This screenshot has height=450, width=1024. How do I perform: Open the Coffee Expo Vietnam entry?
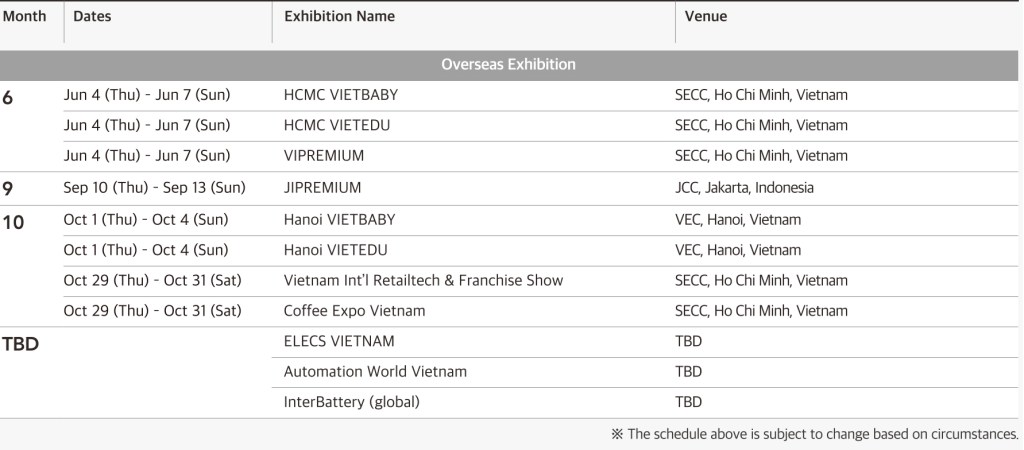tap(354, 311)
